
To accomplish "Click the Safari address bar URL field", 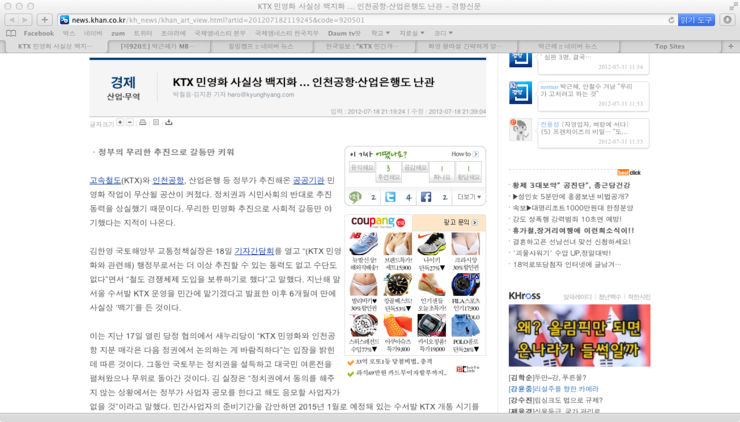I will click(x=360, y=19).
